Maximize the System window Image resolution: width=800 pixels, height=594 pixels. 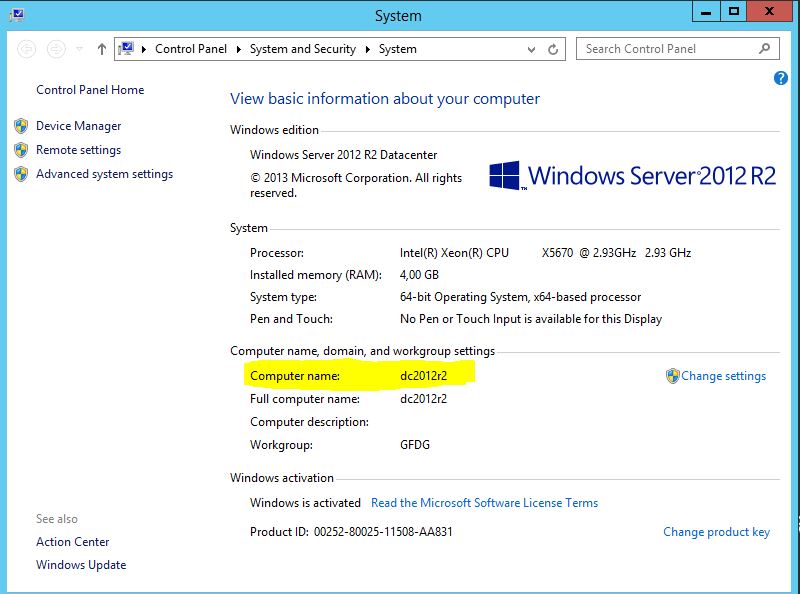point(734,11)
